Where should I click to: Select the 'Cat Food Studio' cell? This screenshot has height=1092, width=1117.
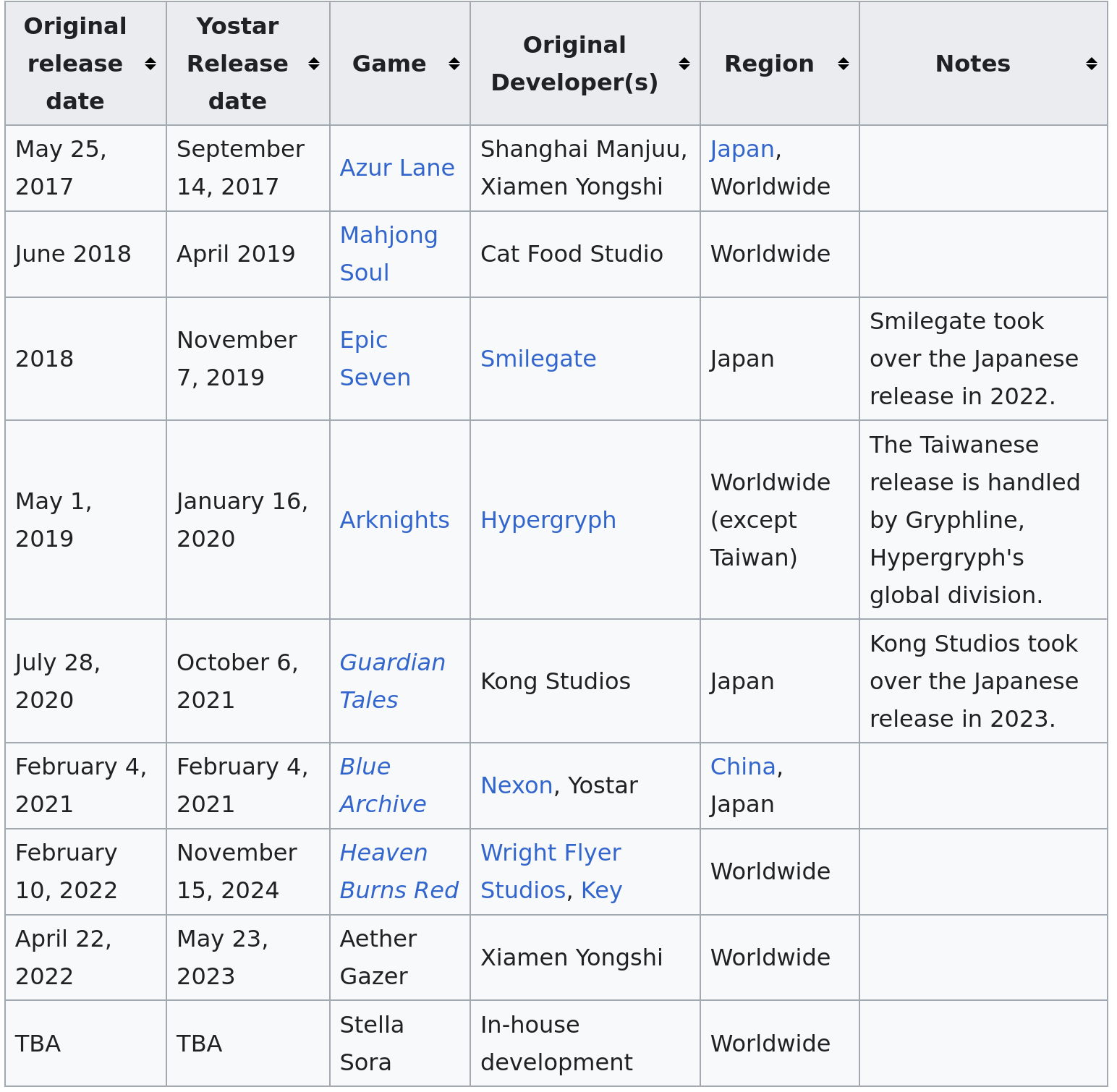[x=585, y=254]
